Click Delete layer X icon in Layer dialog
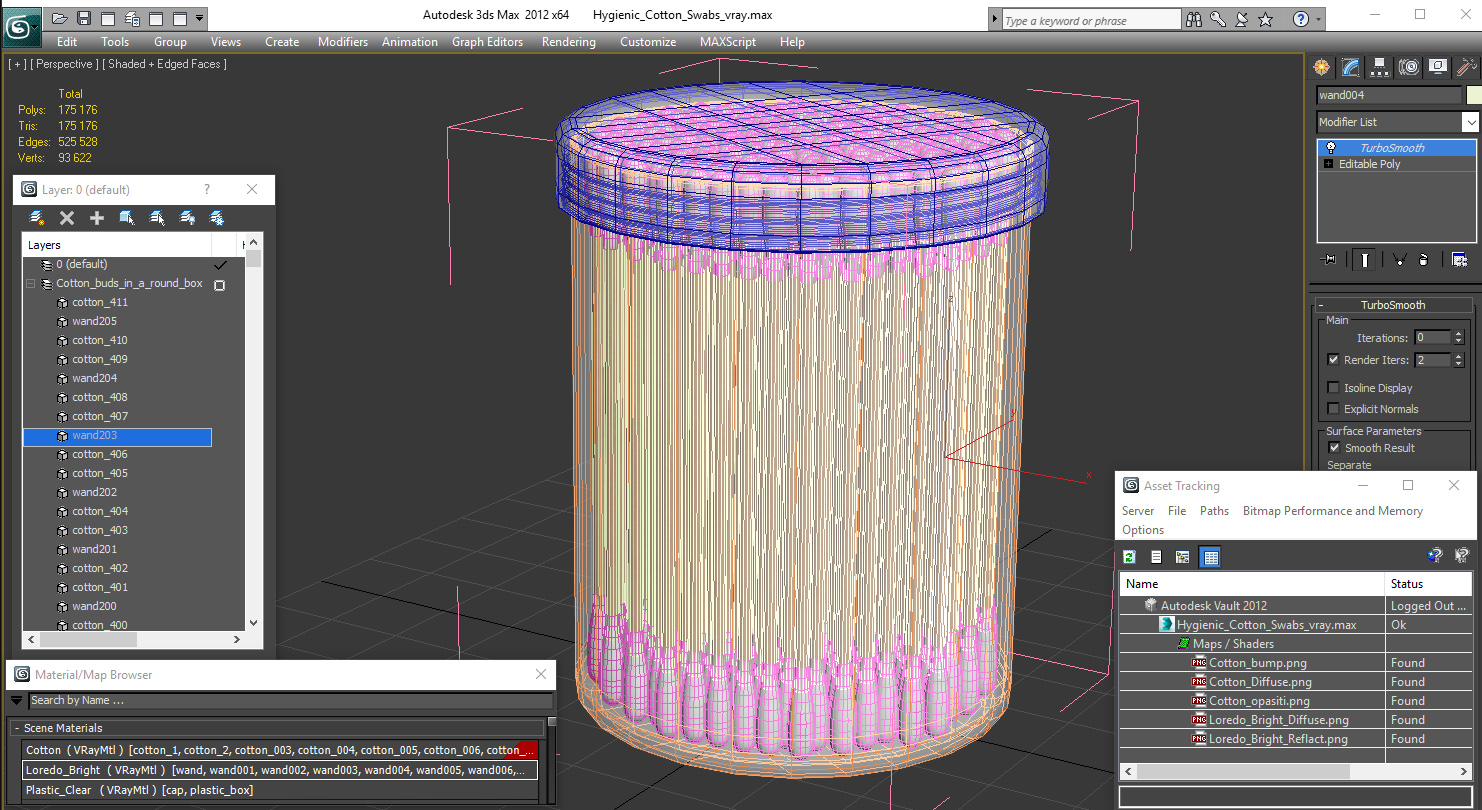 click(67, 217)
